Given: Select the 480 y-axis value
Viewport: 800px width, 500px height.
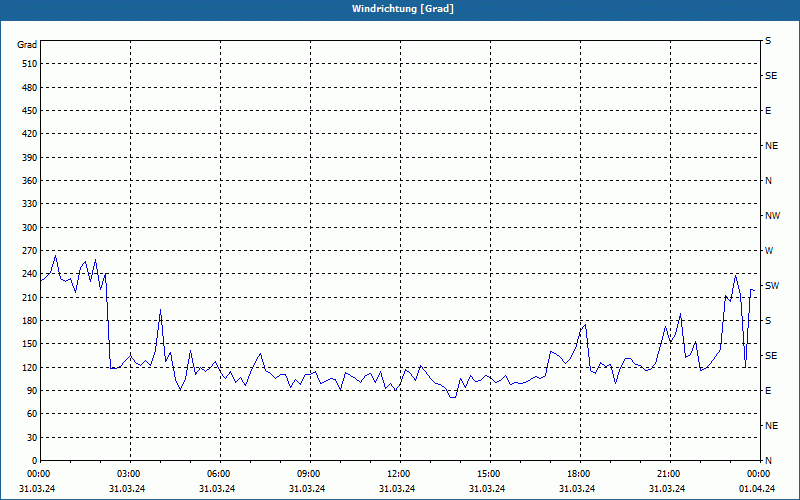Looking at the screenshot, I should [x=30, y=88].
